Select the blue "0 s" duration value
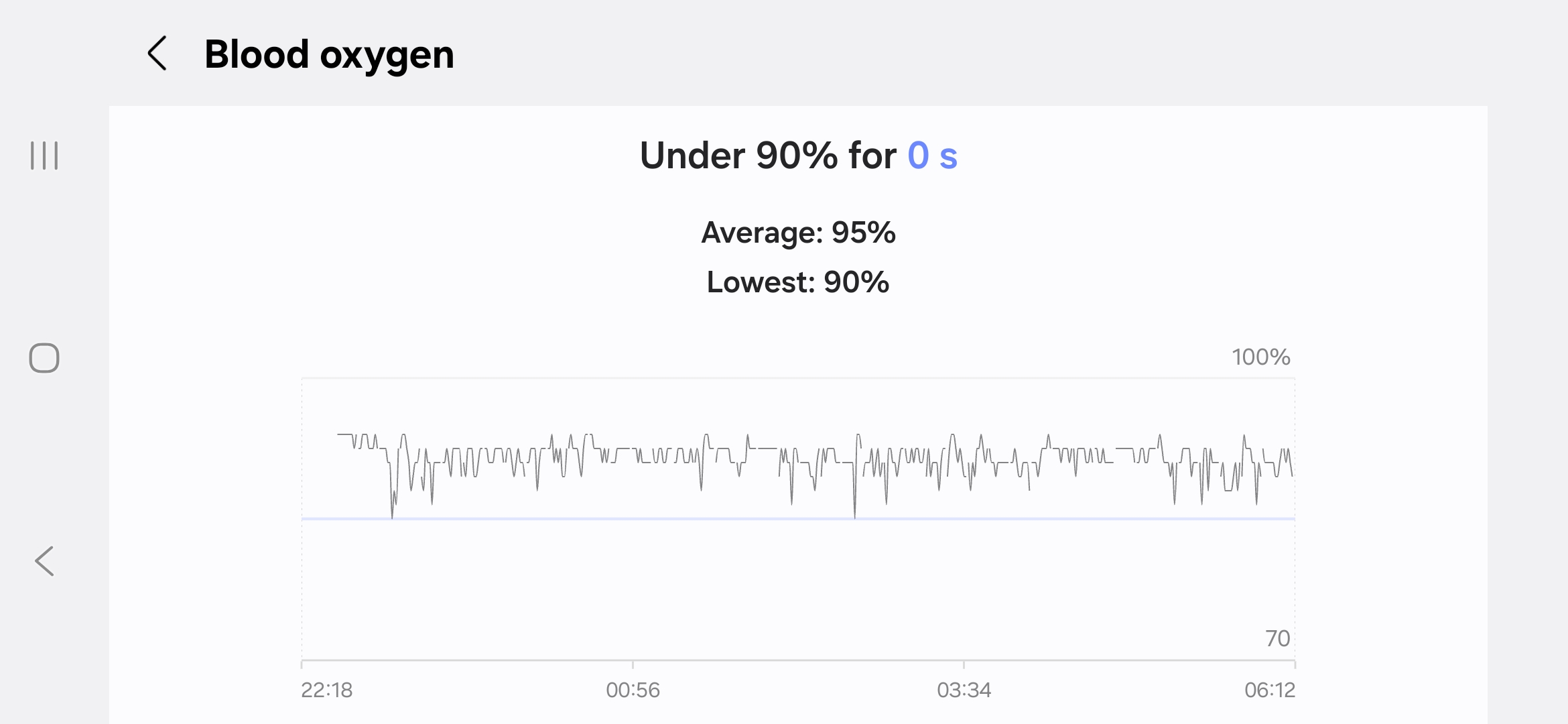 [x=932, y=156]
